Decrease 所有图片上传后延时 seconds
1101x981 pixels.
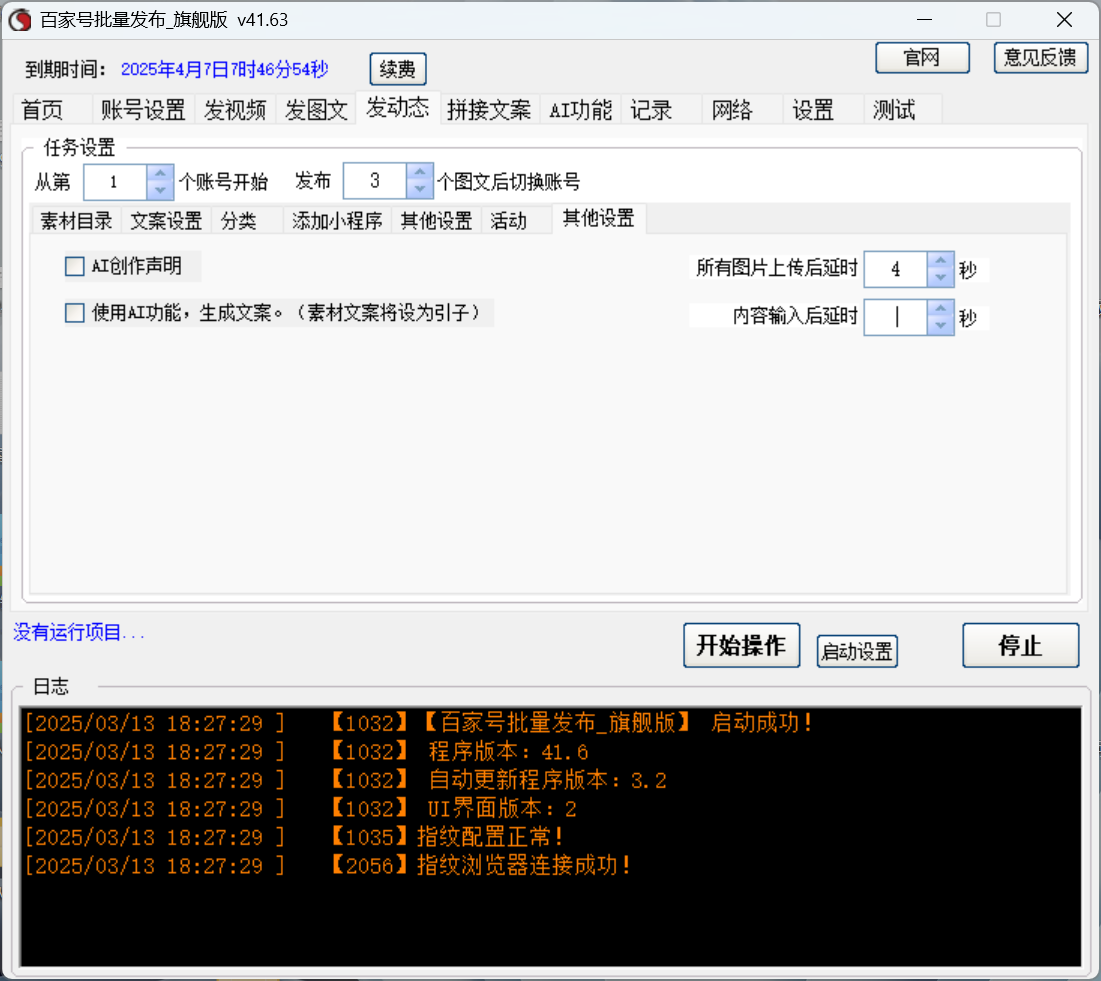click(940, 278)
